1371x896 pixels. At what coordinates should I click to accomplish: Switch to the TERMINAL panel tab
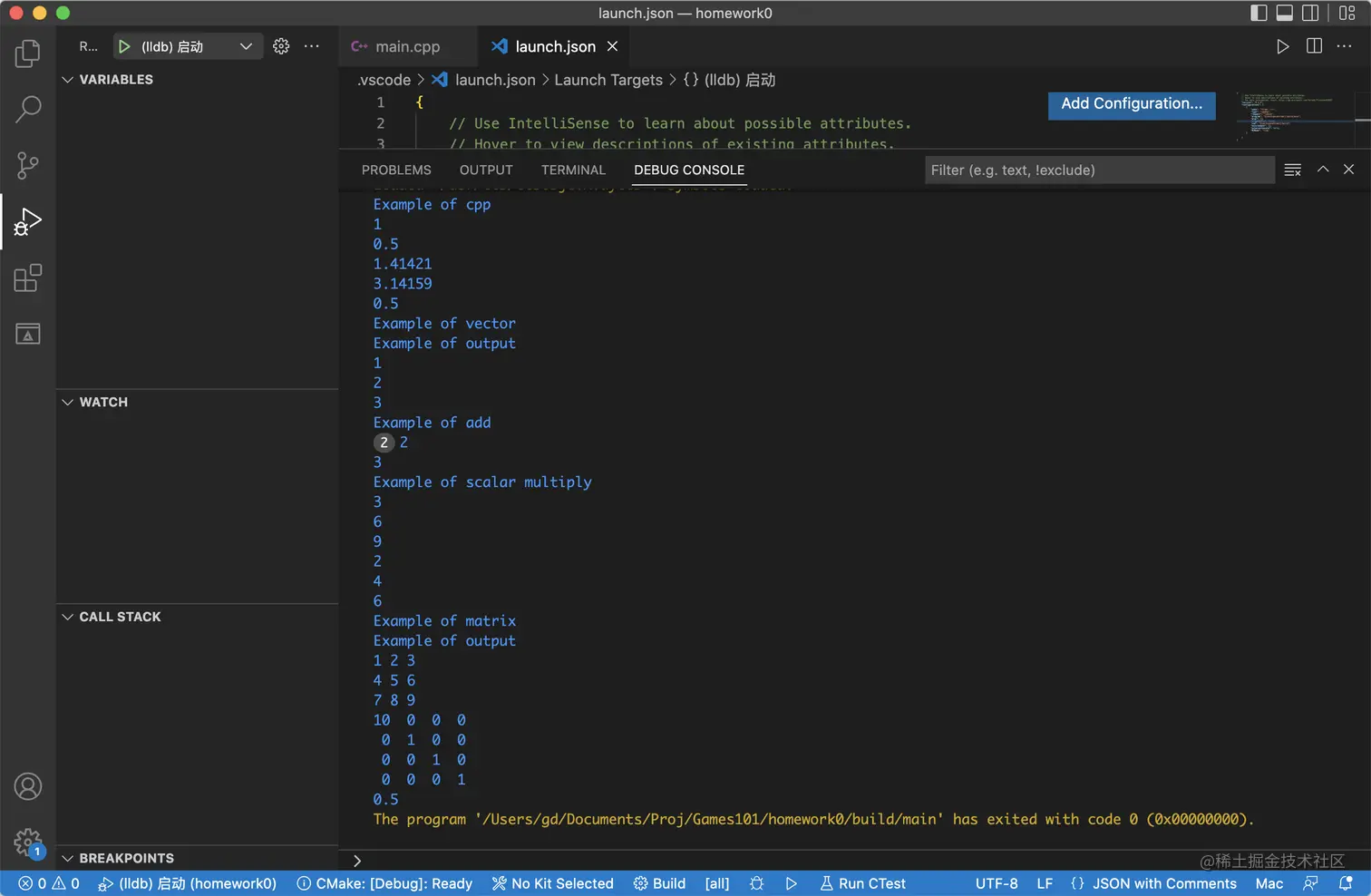click(x=573, y=170)
